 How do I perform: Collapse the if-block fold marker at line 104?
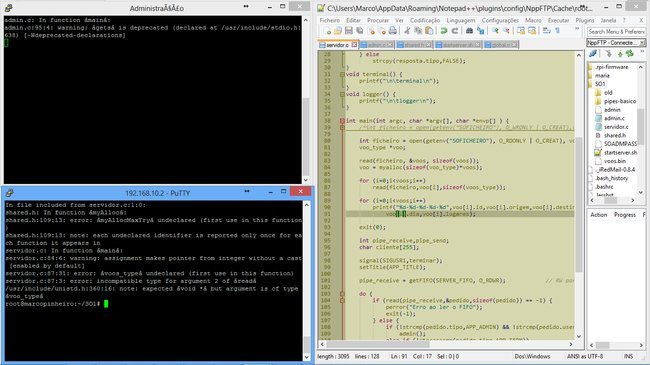[x=342, y=300]
